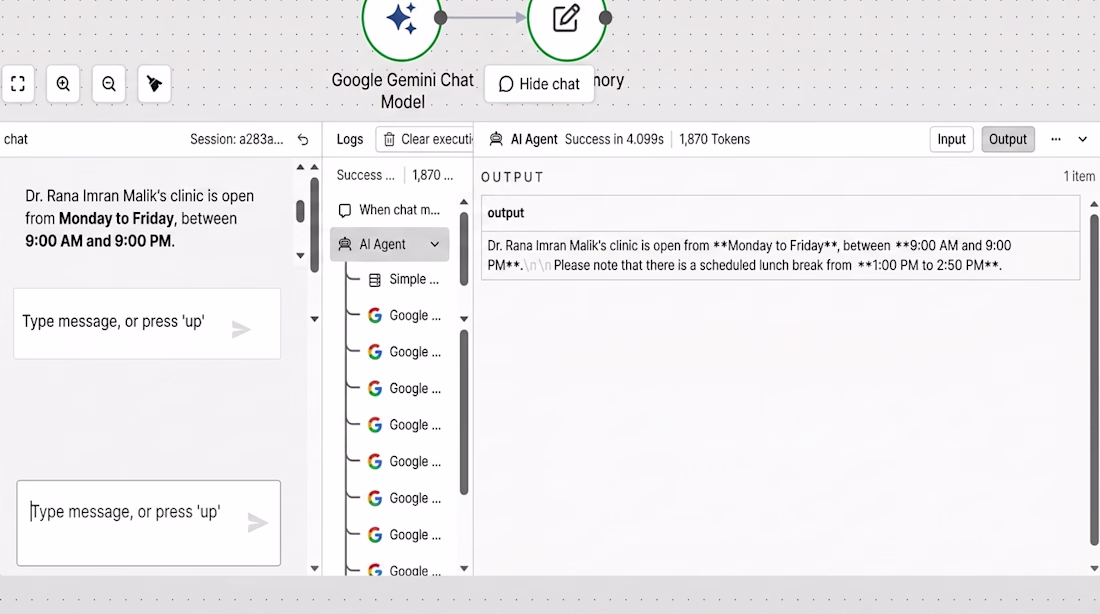Collapse the AI Agent tree chevron
This screenshot has width=1100, height=614.
(435, 244)
